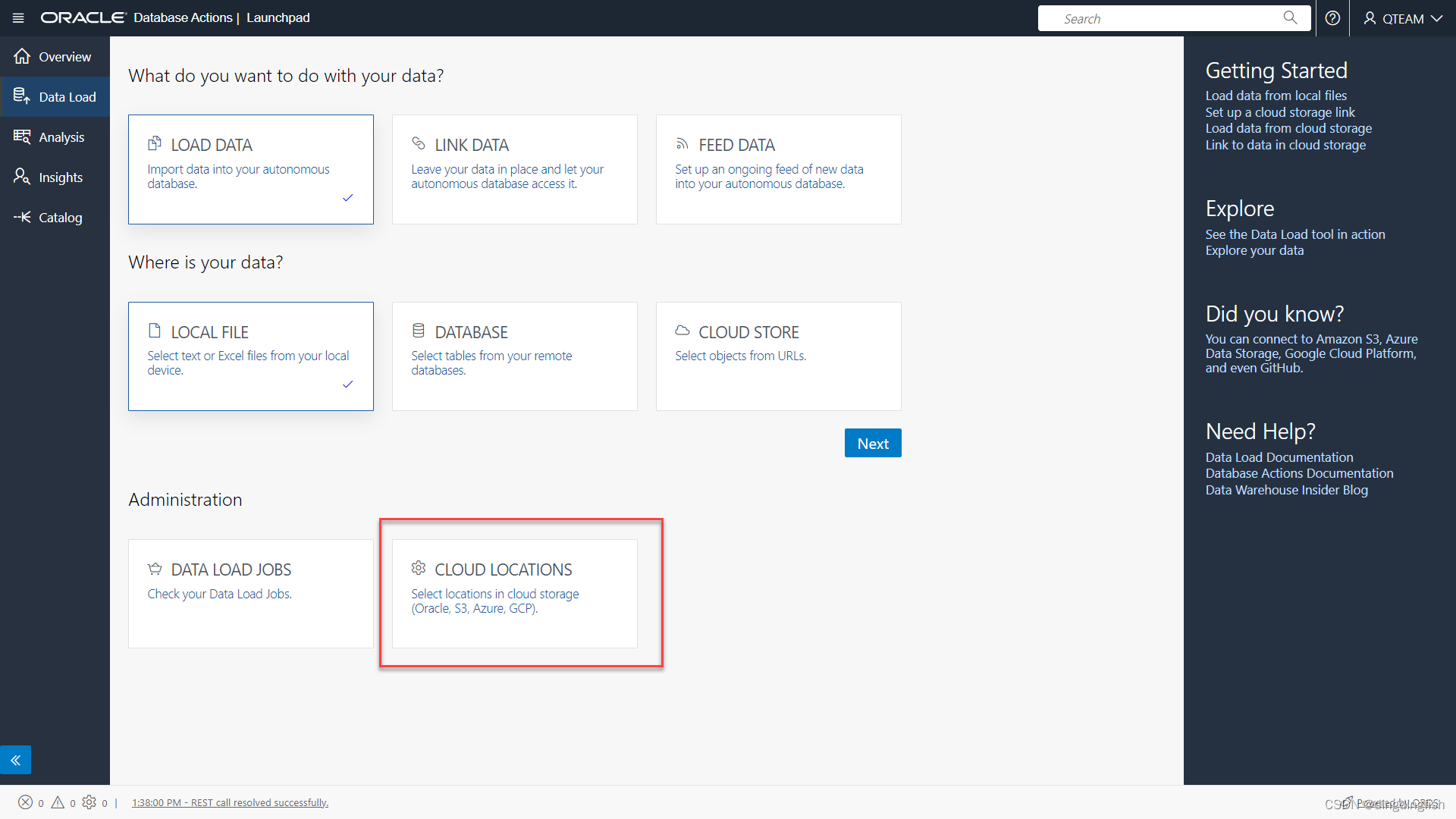This screenshot has width=1456, height=819.
Task: Choose the Database data location option
Action: [514, 356]
